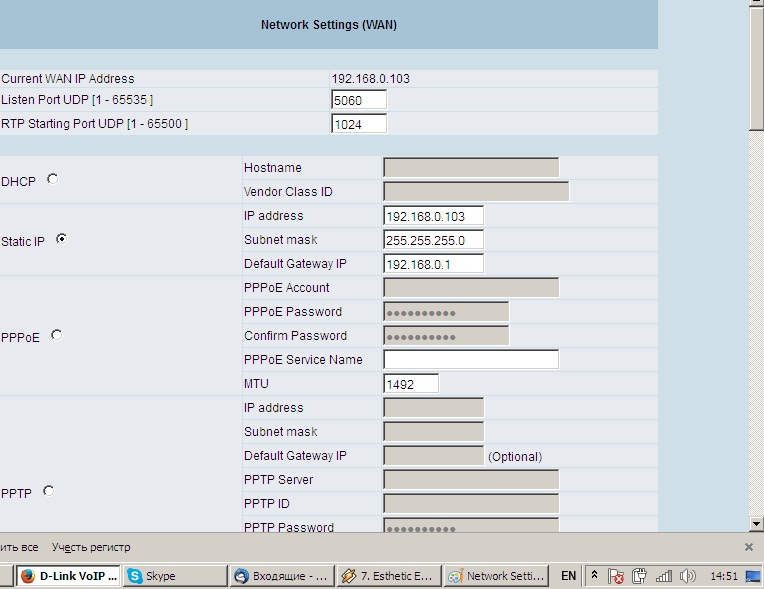Click the power plug tray icon

coord(639,576)
